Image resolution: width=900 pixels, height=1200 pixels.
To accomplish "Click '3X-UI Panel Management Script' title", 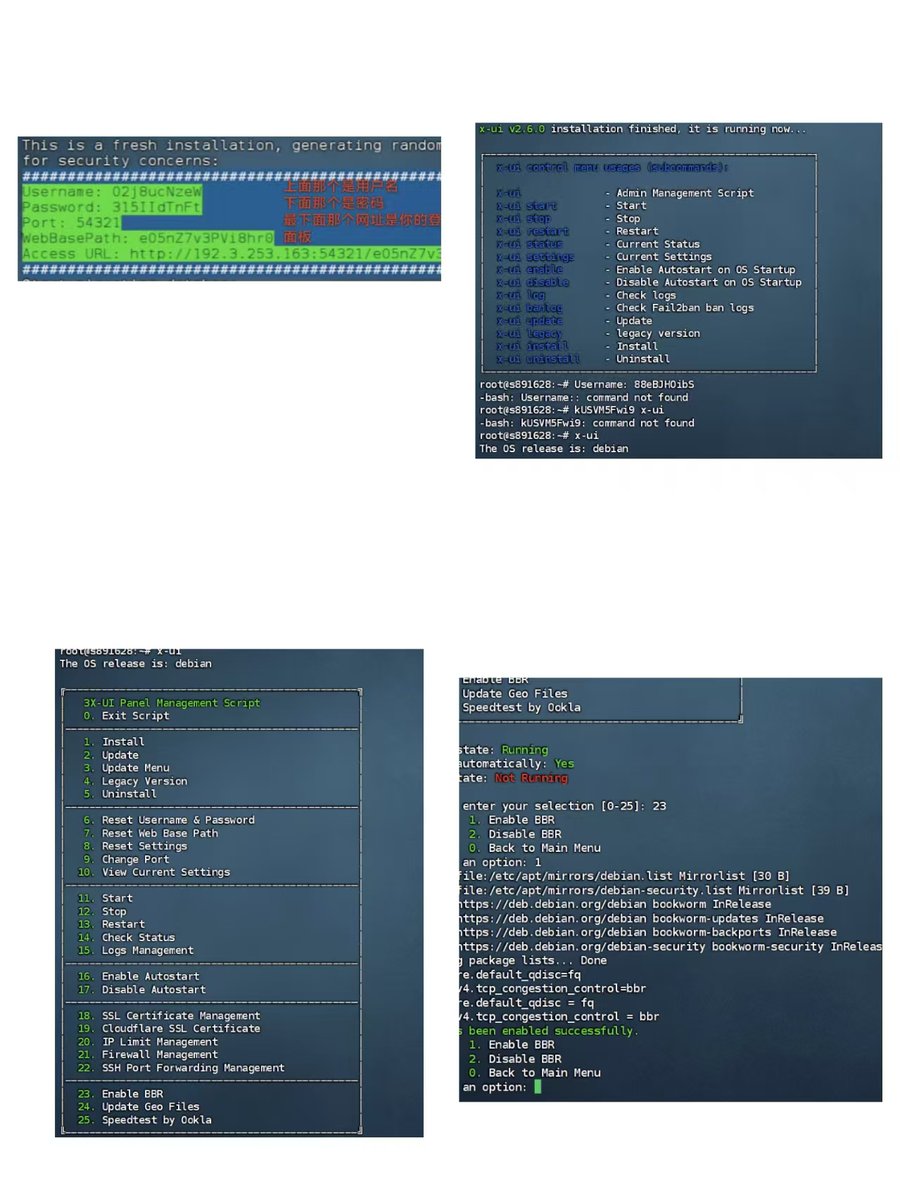I will [x=172, y=703].
